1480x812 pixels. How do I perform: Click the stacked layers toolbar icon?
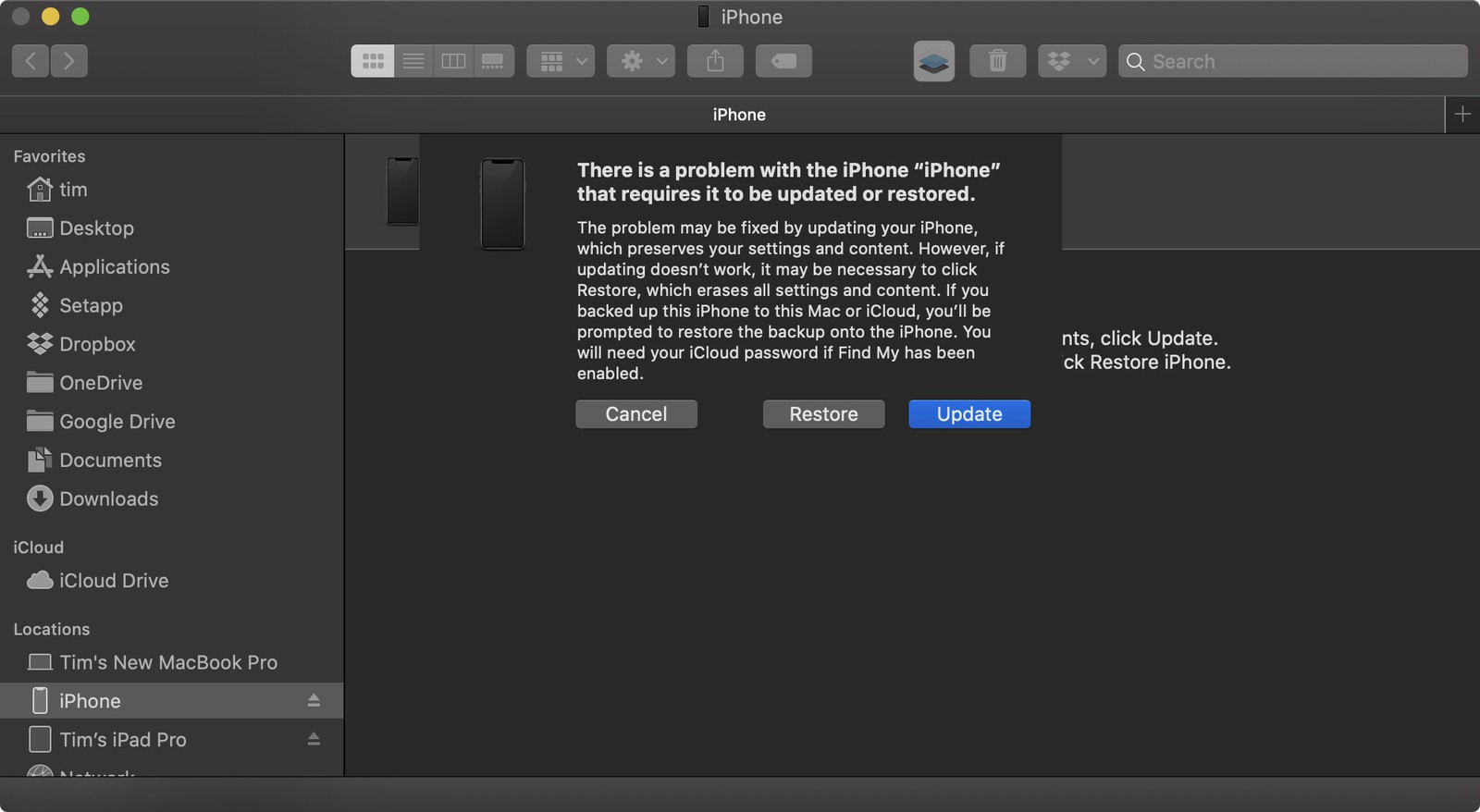934,61
